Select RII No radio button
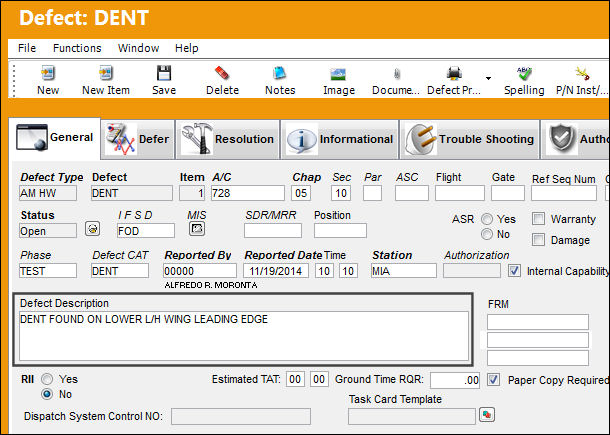The width and height of the screenshot is (610, 435). [47, 394]
